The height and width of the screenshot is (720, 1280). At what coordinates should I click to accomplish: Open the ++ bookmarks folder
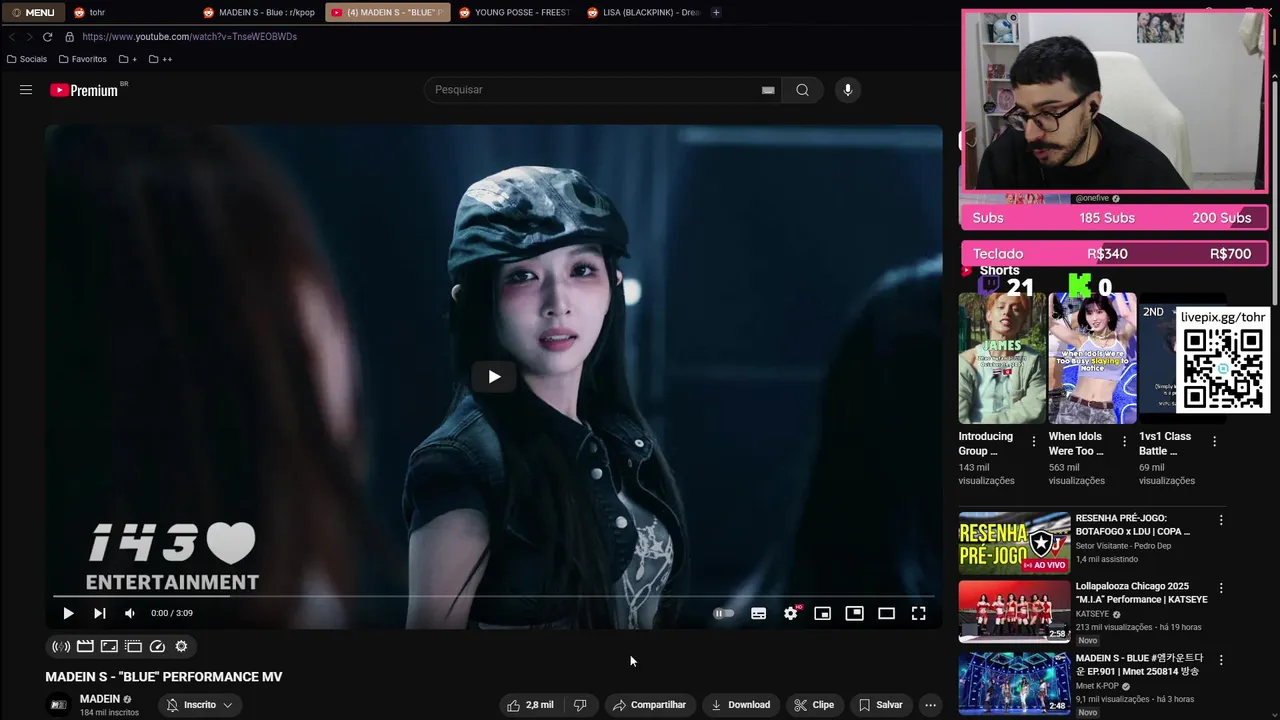(x=160, y=59)
